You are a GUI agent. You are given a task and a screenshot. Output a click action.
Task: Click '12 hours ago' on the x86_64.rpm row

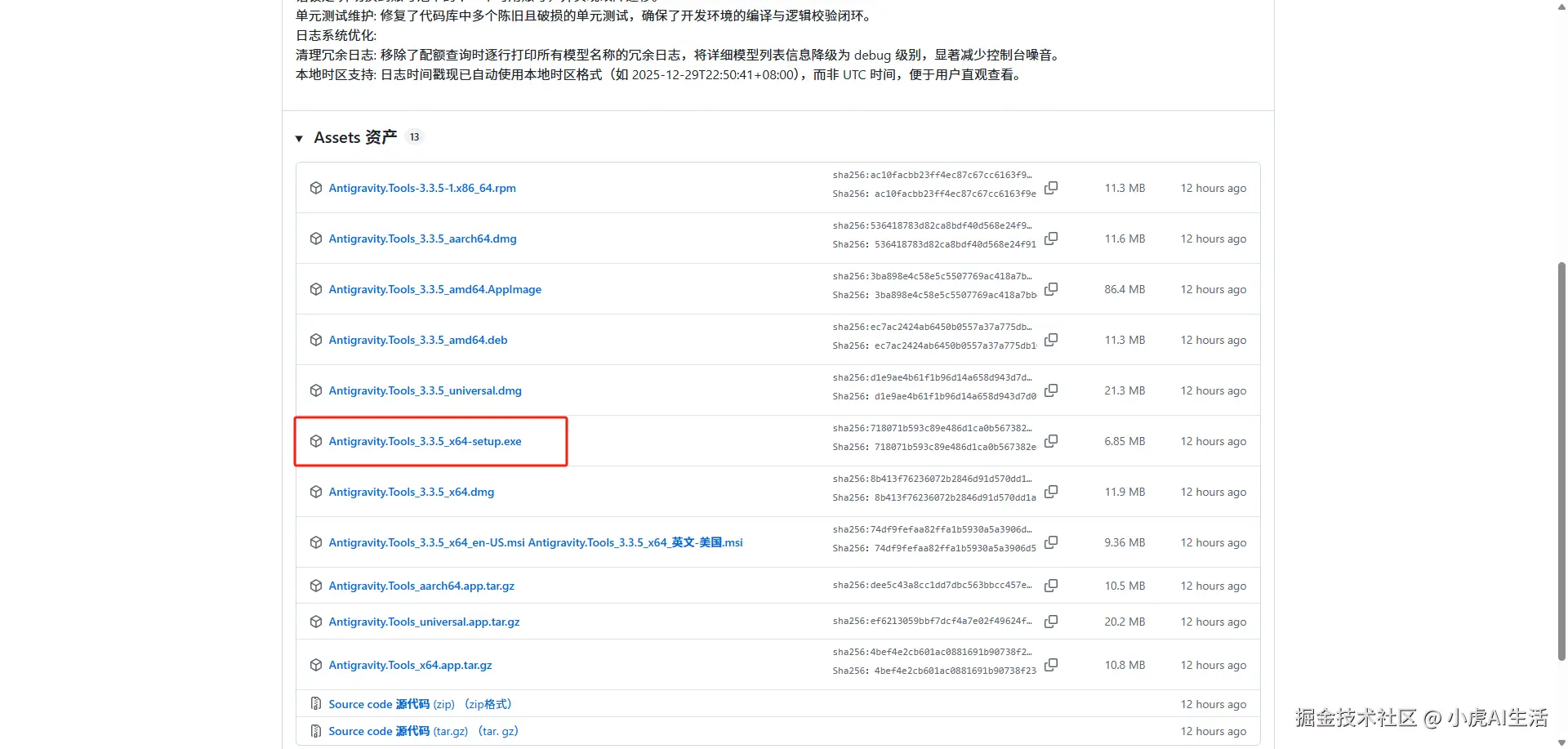coord(1214,188)
